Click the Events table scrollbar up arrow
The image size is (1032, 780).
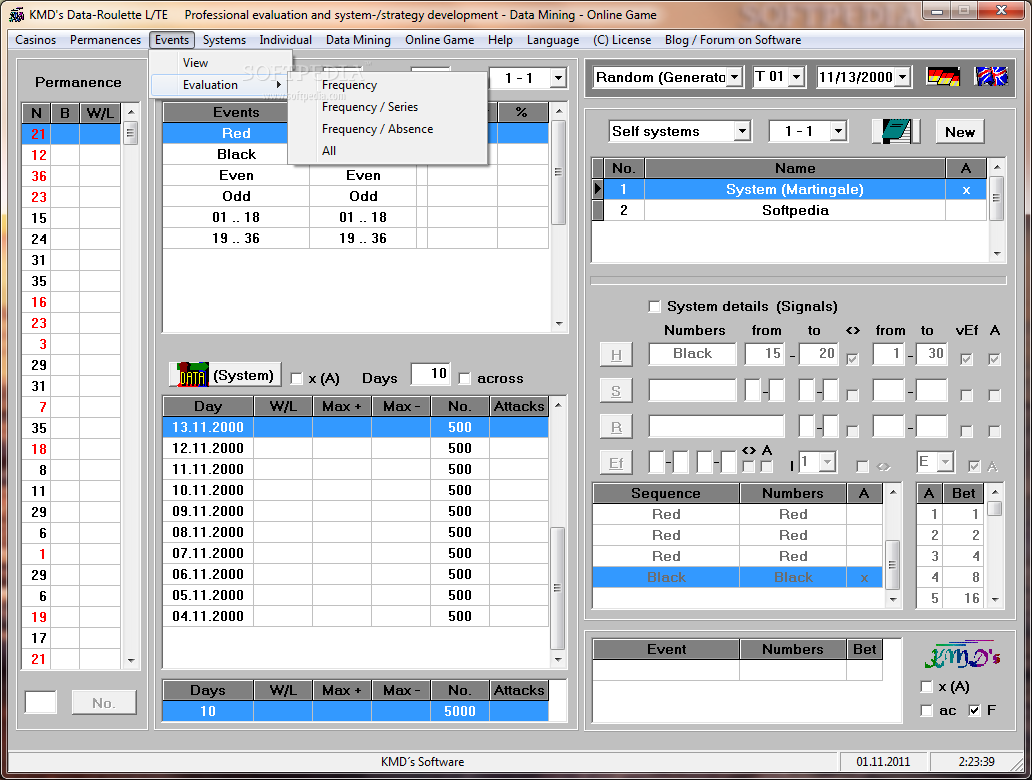point(559,111)
